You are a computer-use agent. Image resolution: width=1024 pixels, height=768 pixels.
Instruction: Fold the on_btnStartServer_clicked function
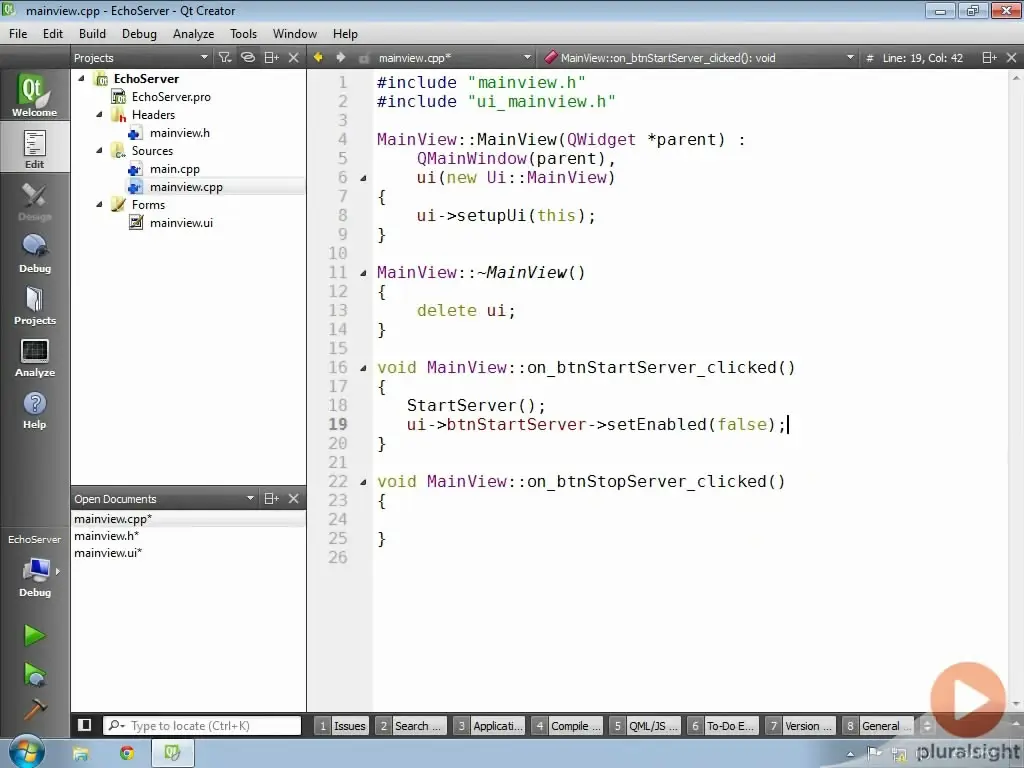364,368
